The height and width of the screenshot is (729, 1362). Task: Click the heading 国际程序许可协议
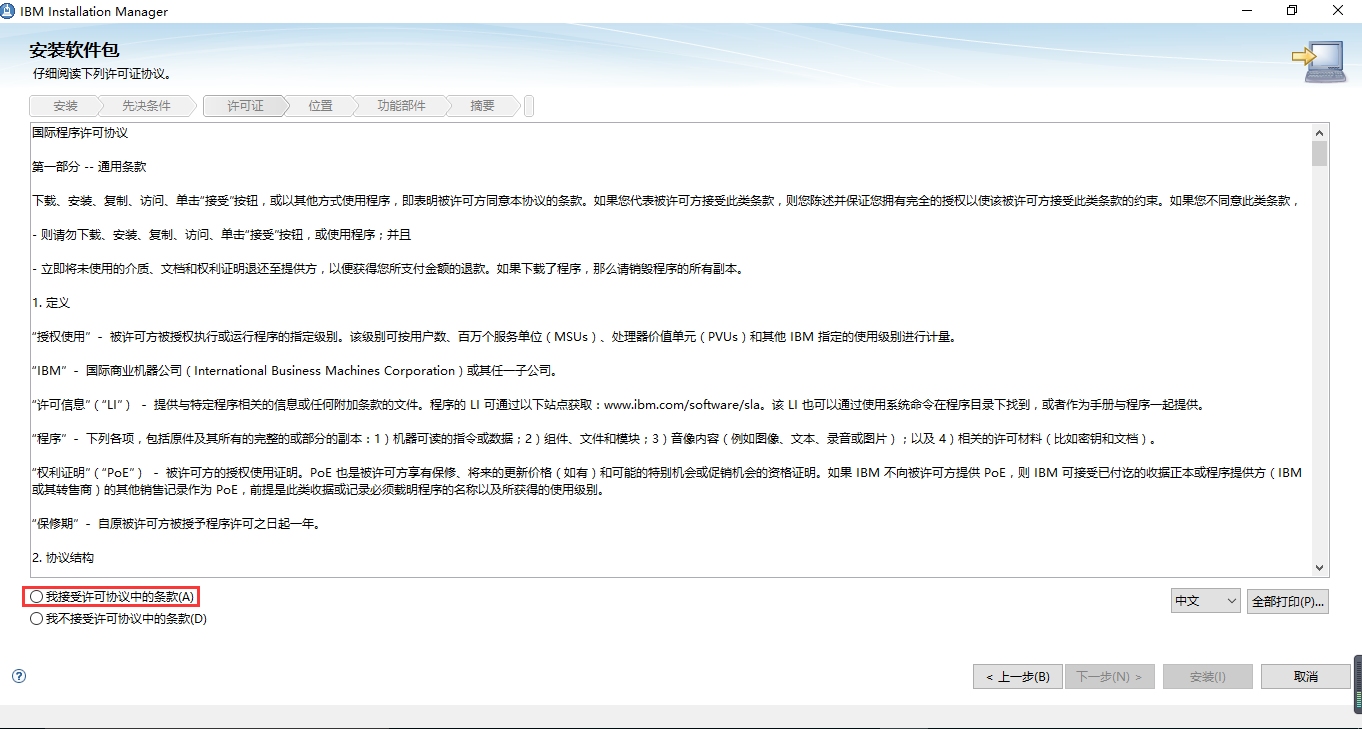click(x=80, y=132)
